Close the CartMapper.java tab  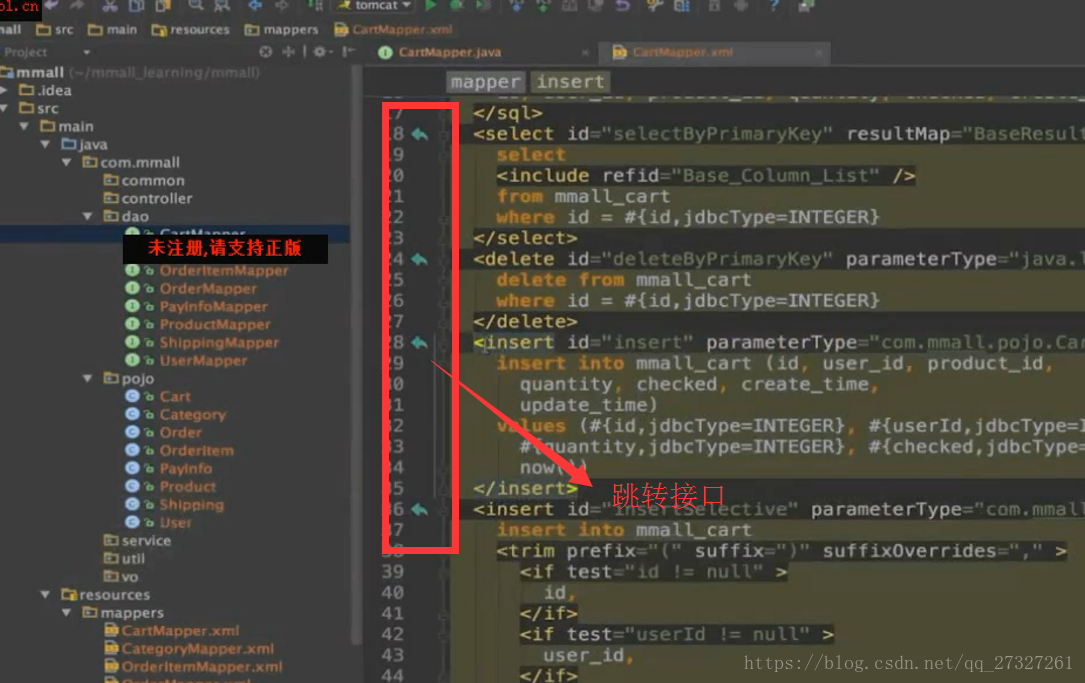[585, 53]
